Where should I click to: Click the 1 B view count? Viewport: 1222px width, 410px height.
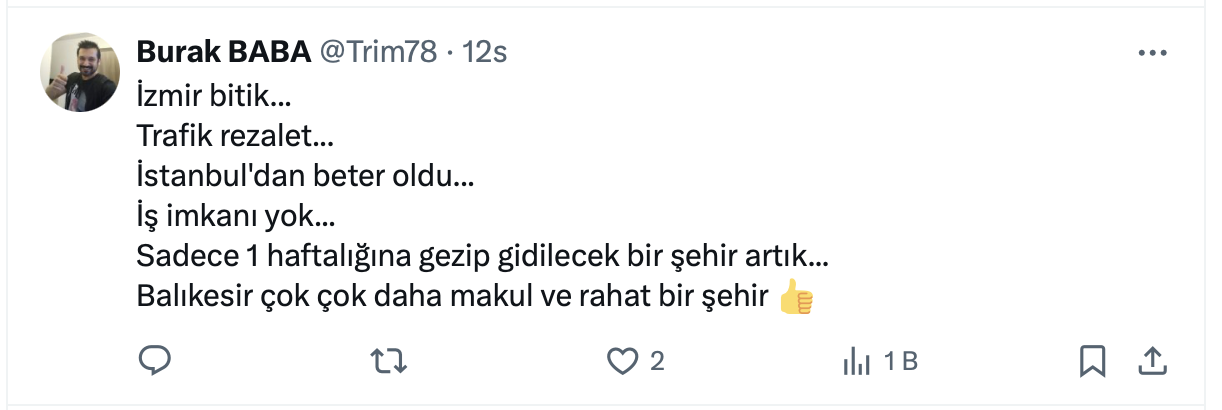[x=900, y=361]
